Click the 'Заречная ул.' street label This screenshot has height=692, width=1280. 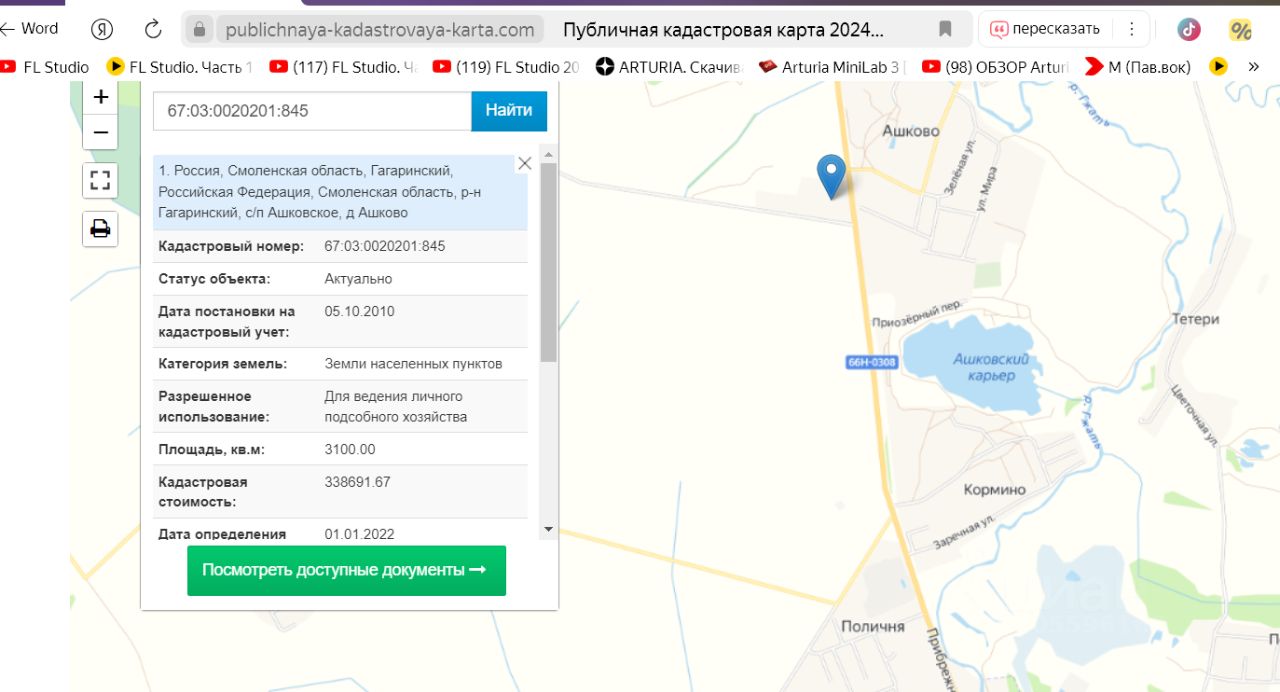964,533
